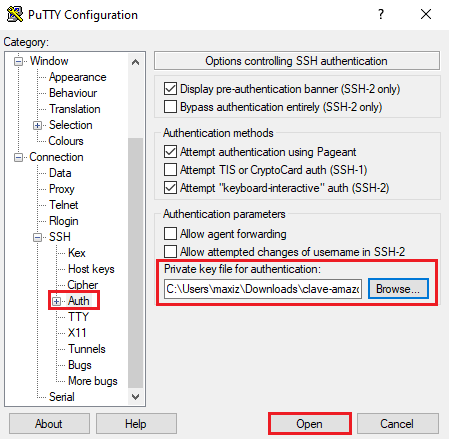Screen dimensions: 449x439
Task: Enable Bypass authentication entirely checkbox
Action: 170,107
